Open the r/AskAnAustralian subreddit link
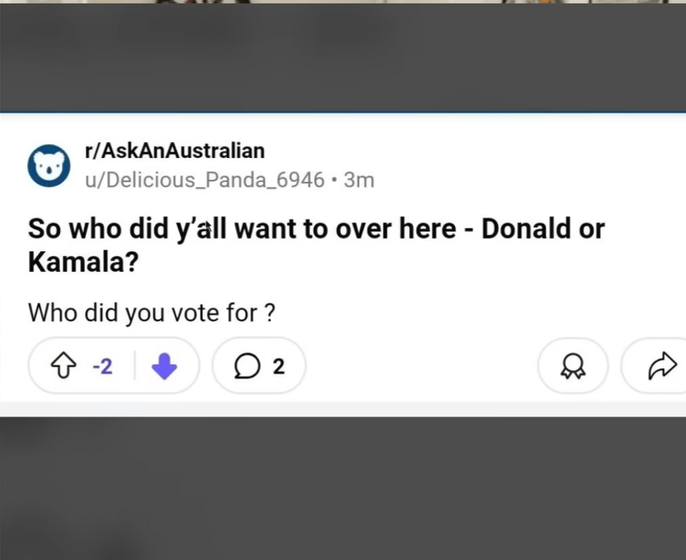Screen dimensions: 686x560 [x=175, y=151]
